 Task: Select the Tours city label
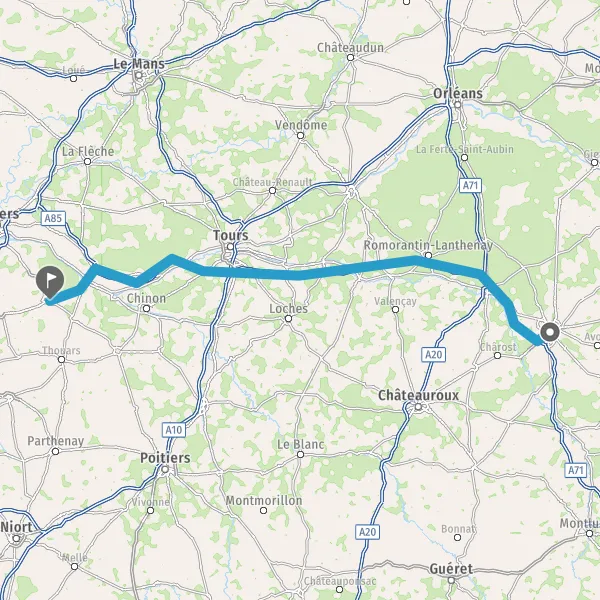[231, 235]
